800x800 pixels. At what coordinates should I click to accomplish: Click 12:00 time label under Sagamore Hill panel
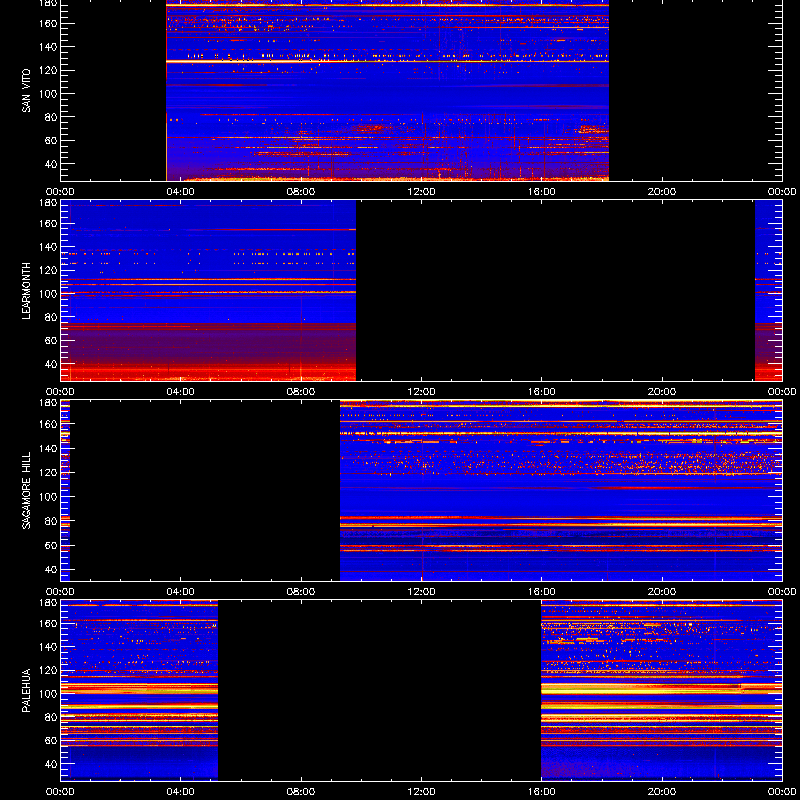click(x=421, y=592)
